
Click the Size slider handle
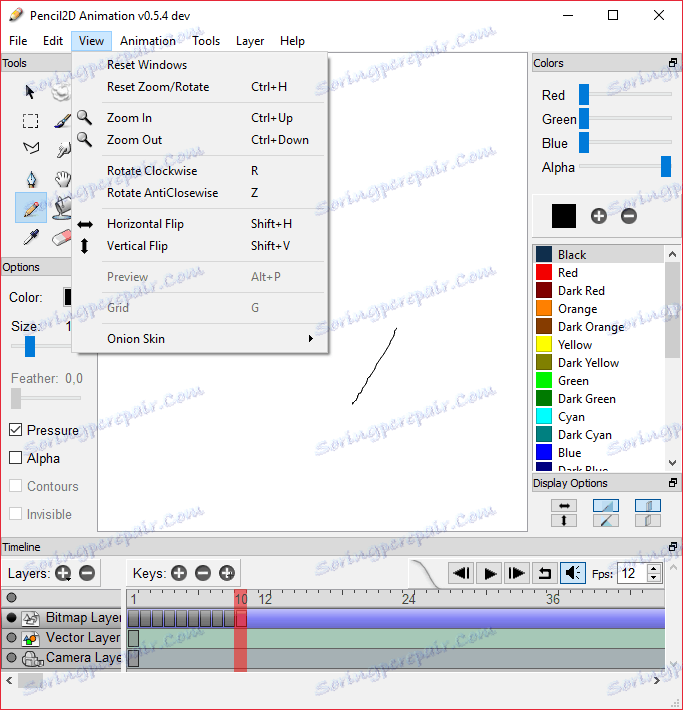(30, 346)
